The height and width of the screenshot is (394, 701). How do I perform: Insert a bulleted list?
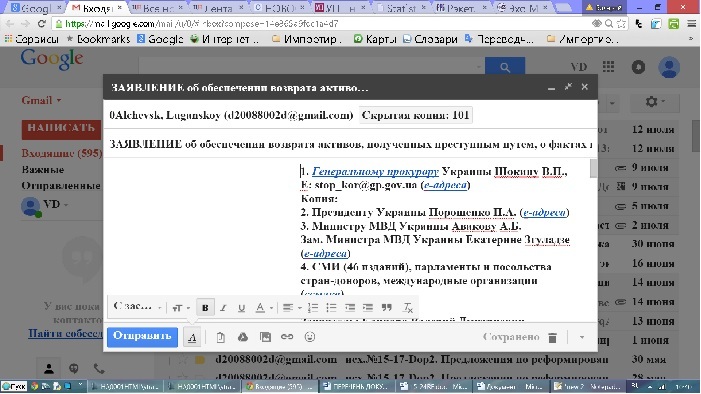point(331,308)
